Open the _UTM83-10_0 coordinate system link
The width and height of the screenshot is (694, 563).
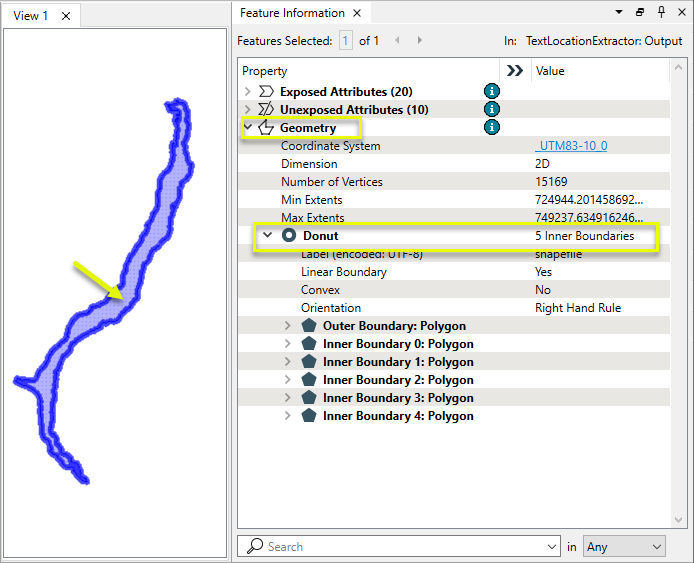tap(571, 146)
